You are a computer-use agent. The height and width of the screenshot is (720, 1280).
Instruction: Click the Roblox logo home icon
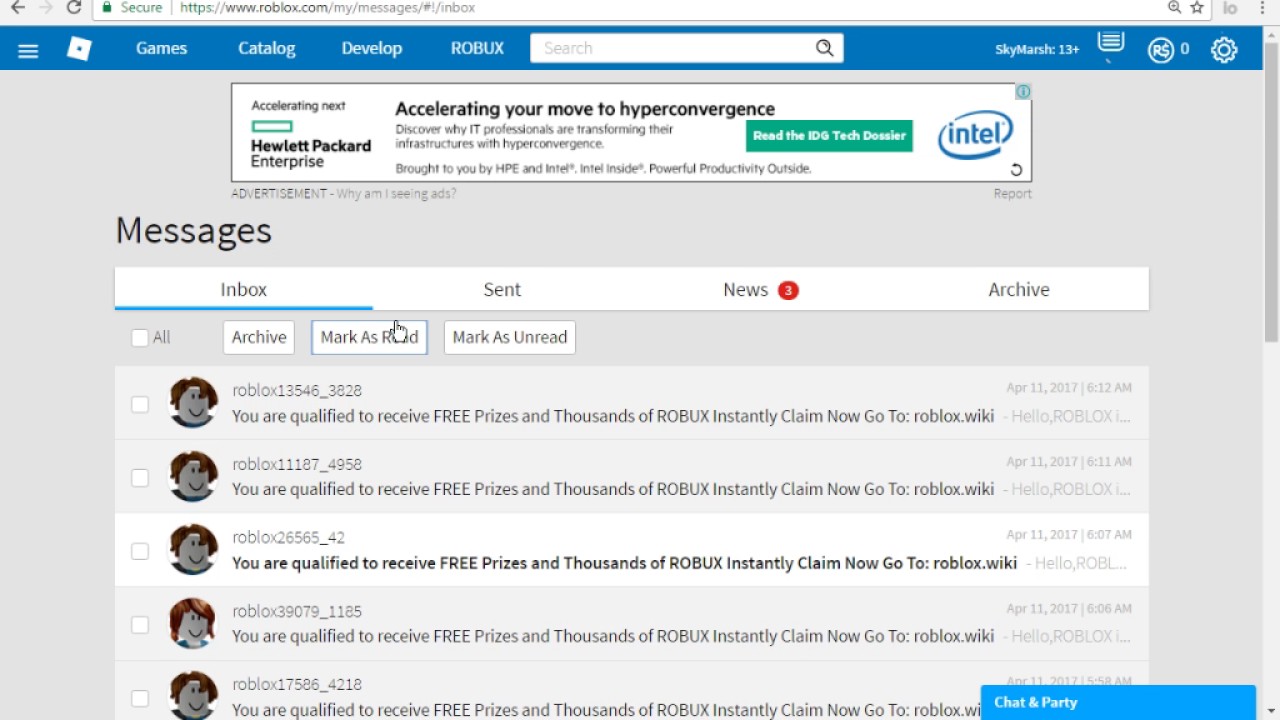click(79, 48)
